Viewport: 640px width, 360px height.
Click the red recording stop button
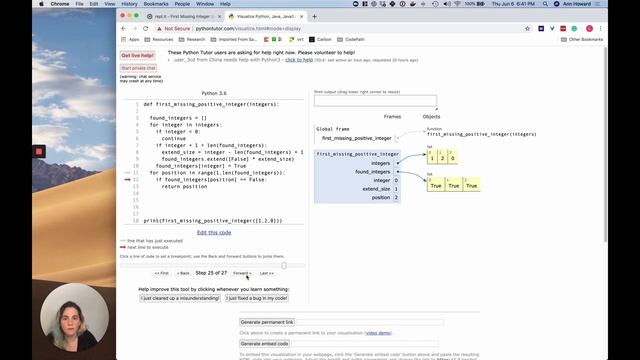(39, 152)
